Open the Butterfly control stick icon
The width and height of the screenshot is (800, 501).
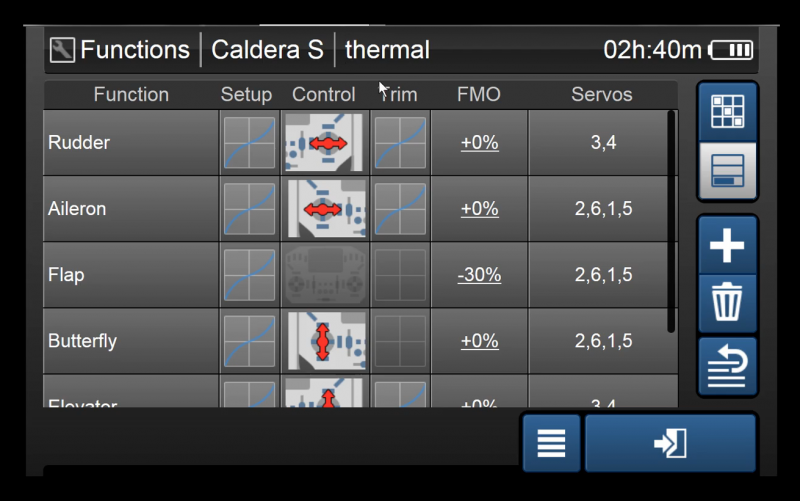tap(325, 341)
